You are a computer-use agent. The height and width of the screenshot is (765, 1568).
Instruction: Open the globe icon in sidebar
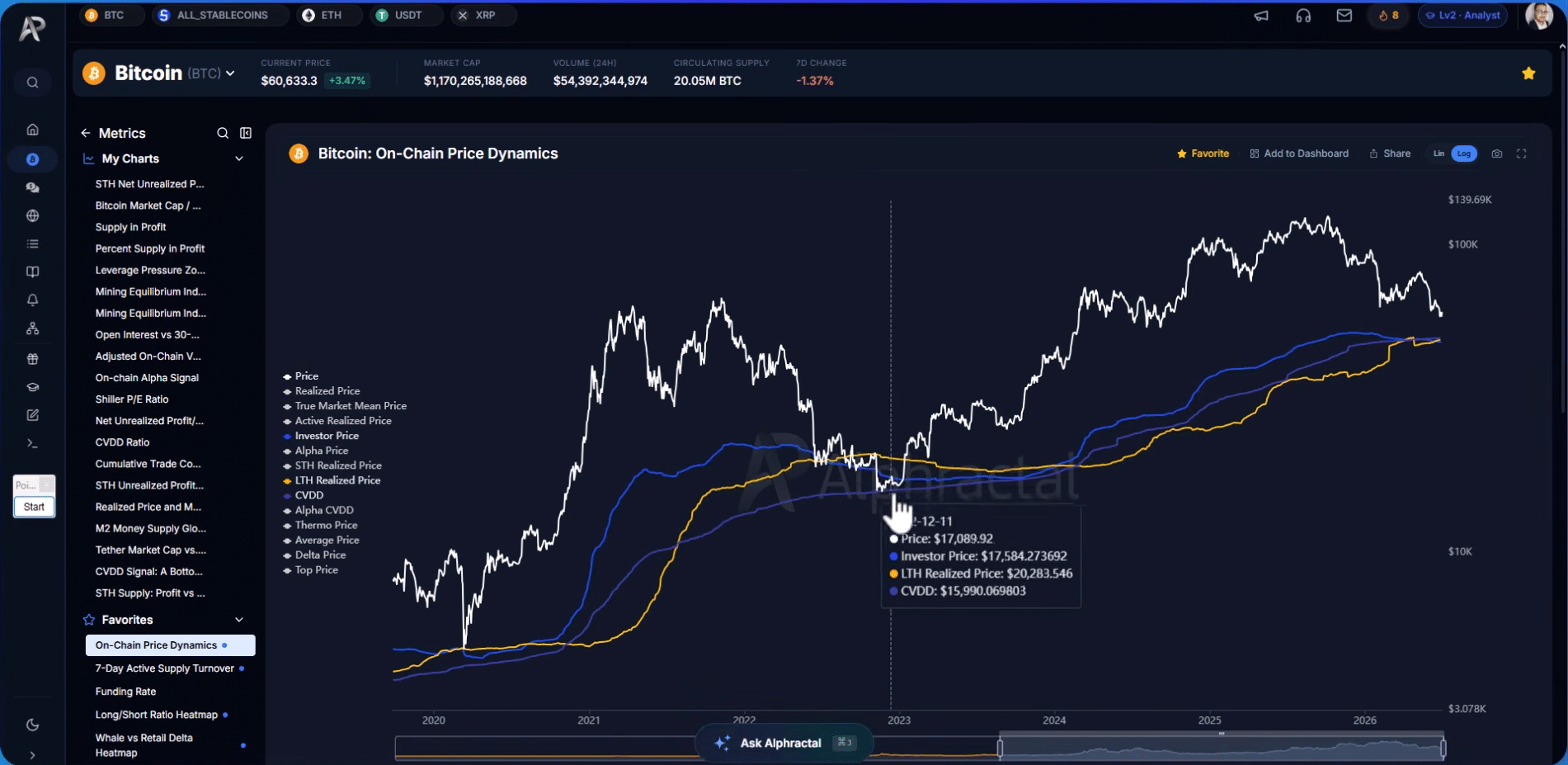tap(32, 215)
